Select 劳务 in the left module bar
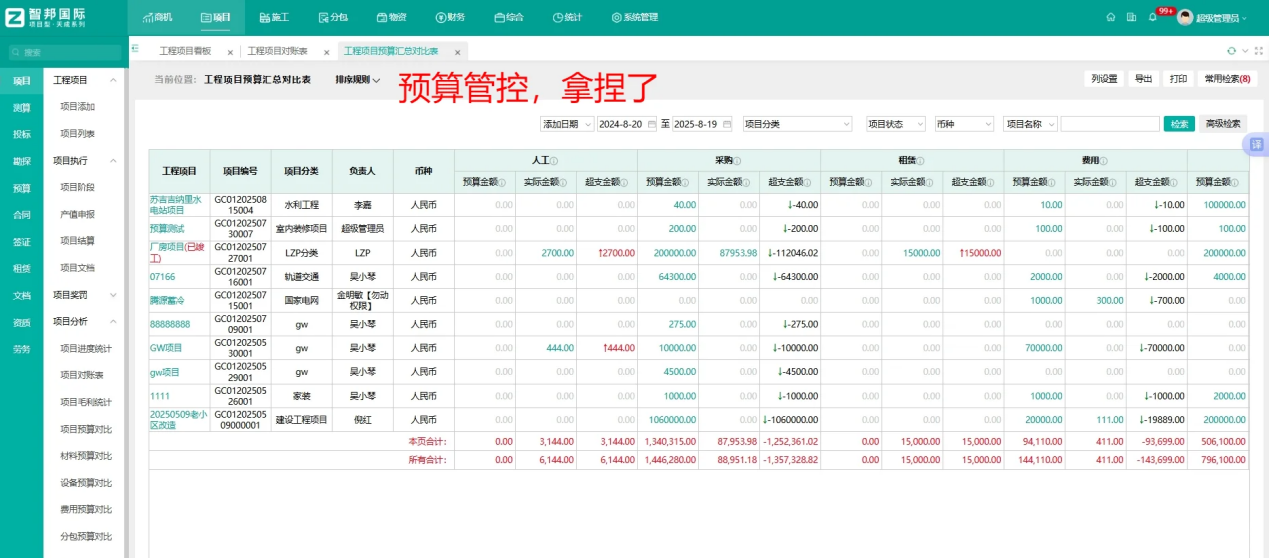Viewport: 1269px width, 558px height. pos(21,349)
